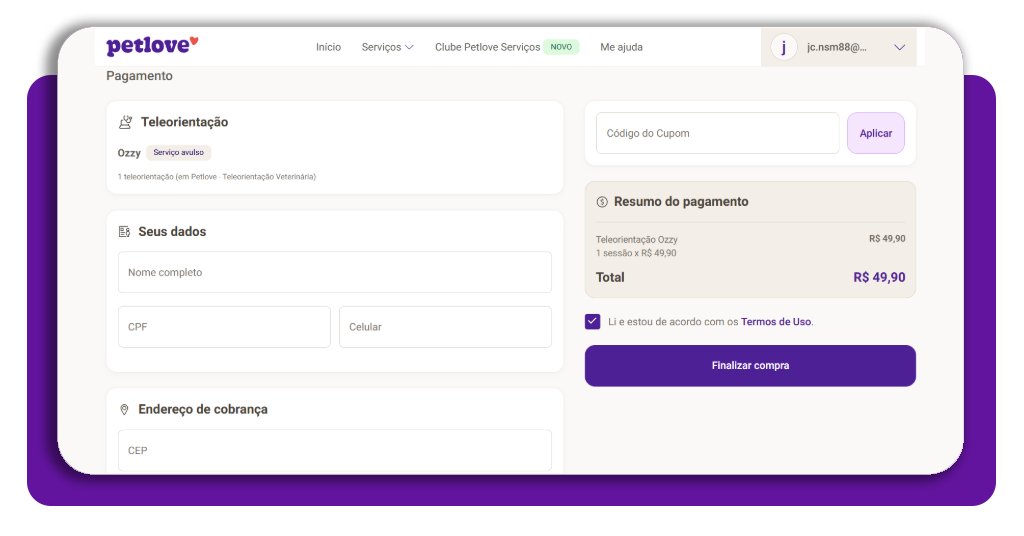The width and height of the screenshot is (1024, 536).
Task: Click the account email jc.nsm88@... text
Action: (x=837, y=47)
